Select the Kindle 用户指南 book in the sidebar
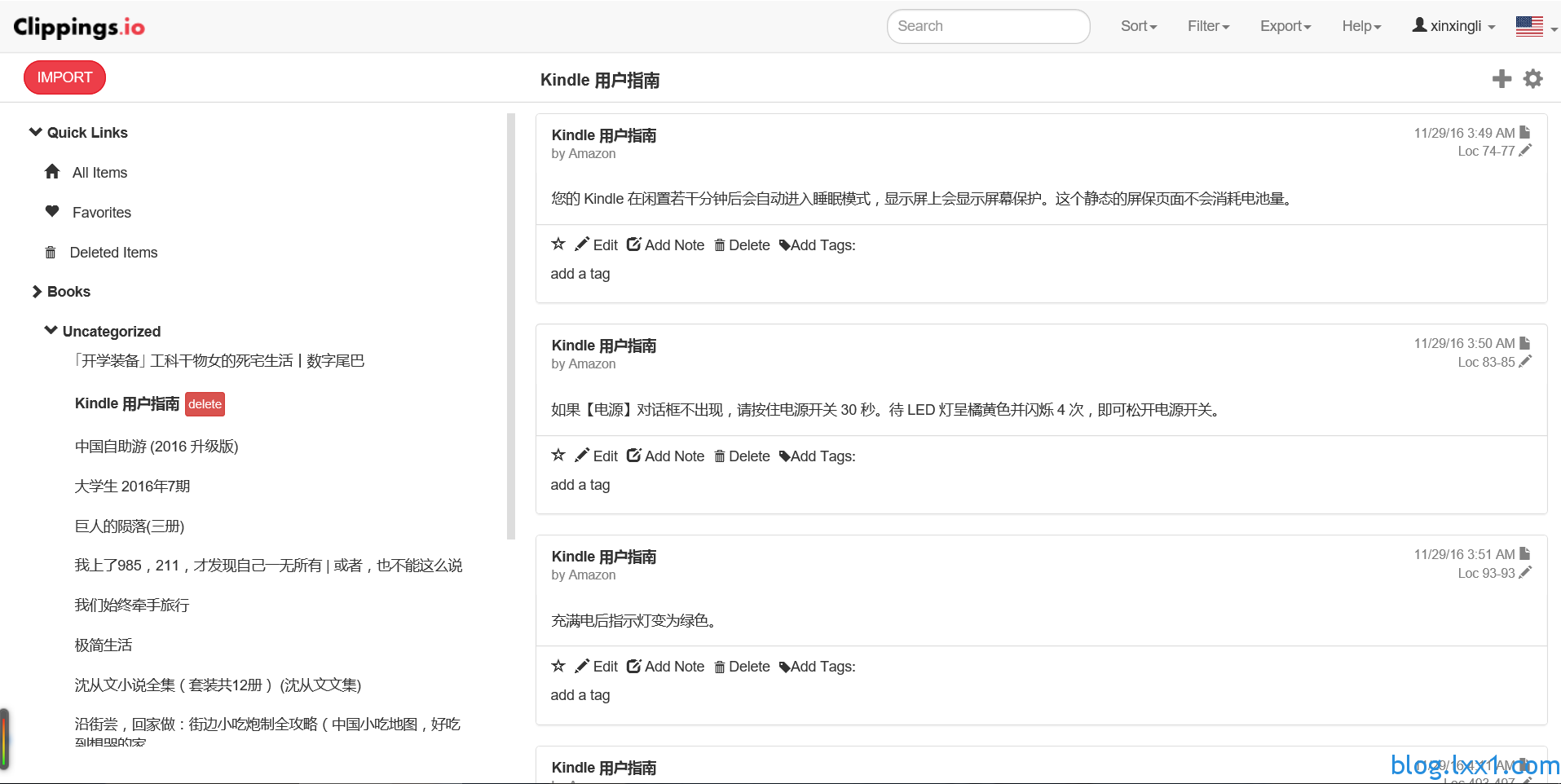Screen dimensions: 1561x784 coord(127,403)
